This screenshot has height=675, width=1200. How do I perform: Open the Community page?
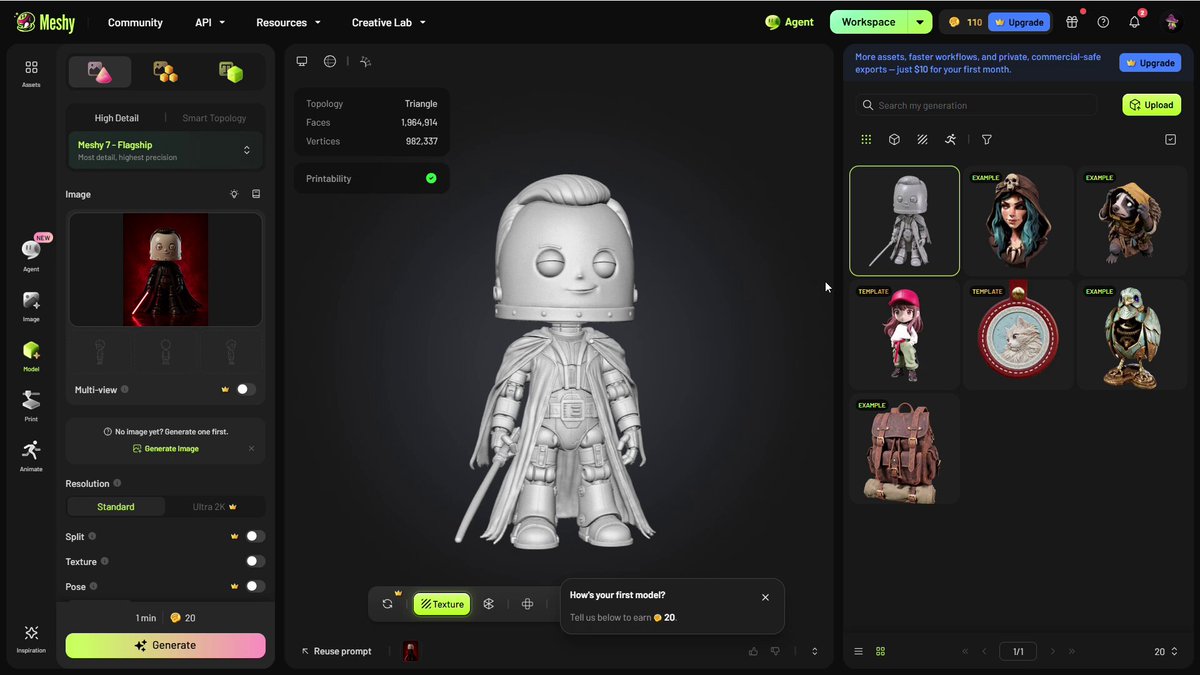135,22
